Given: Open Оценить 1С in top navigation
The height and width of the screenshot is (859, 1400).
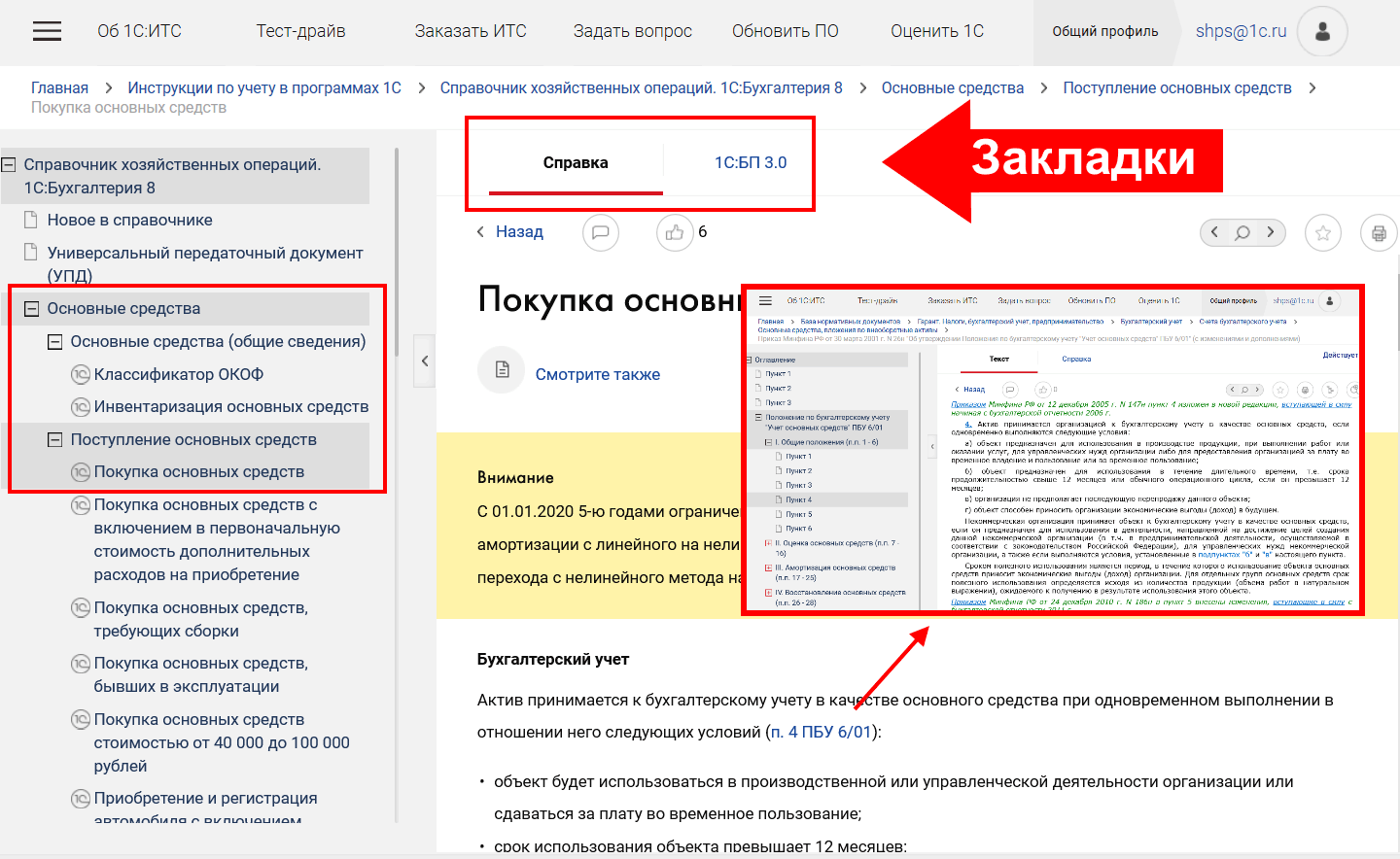Looking at the screenshot, I should click(937, 31).
